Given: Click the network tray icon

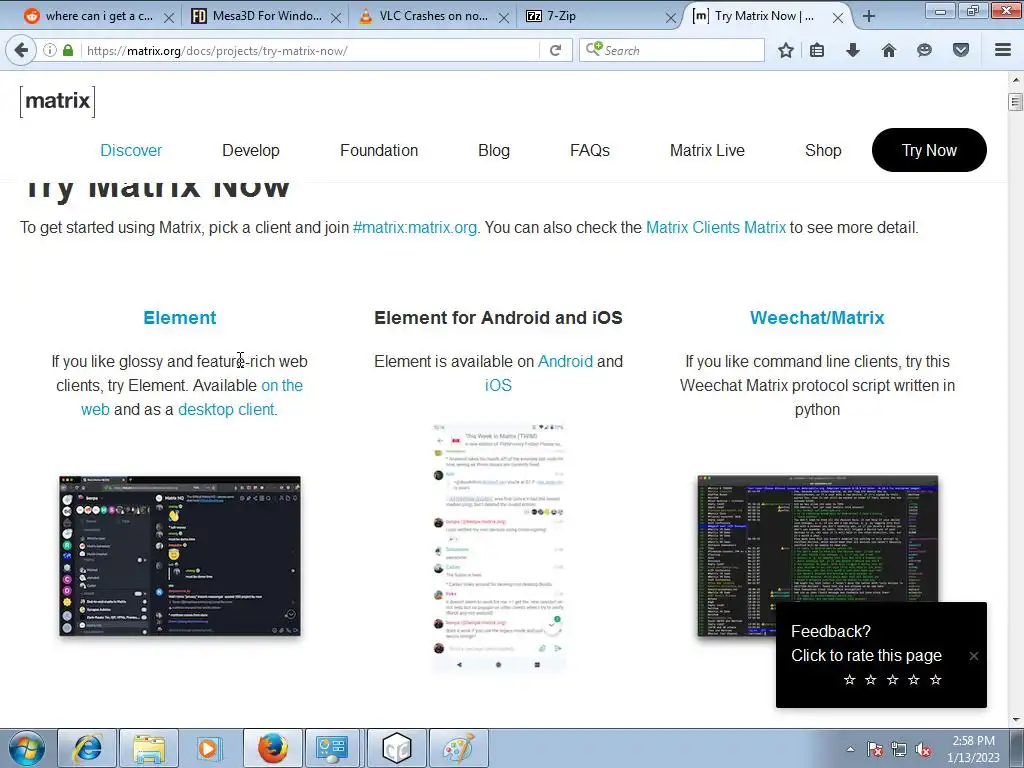Looking at the screenshot, I should click(x=899, y=749).
